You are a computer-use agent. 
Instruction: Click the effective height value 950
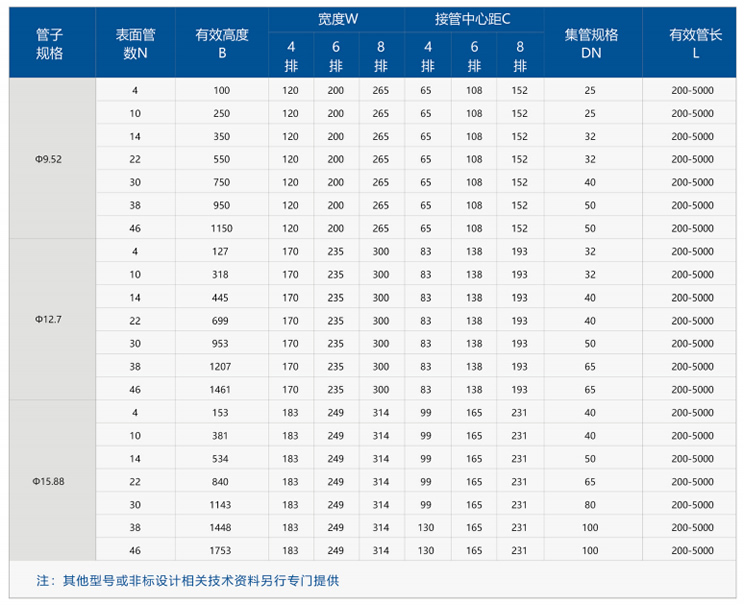point(222,205)
